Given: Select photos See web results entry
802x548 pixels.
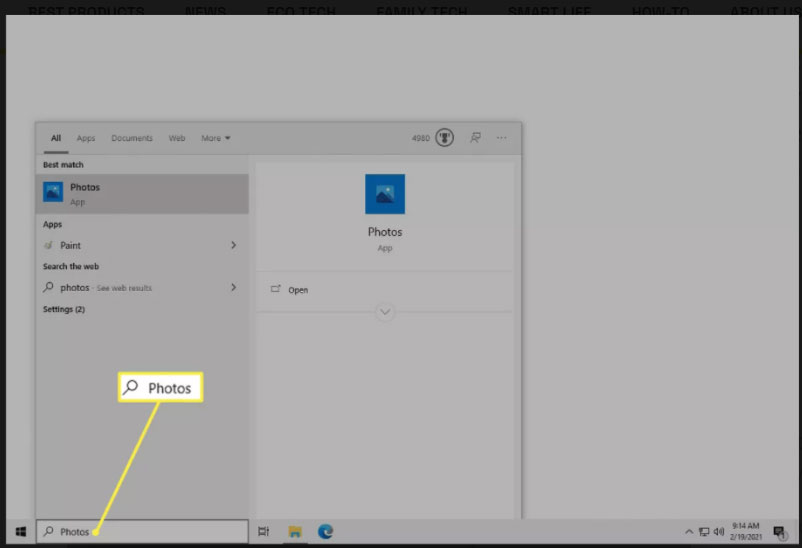Looking at the screenshot, I should (x=142, y=288).
